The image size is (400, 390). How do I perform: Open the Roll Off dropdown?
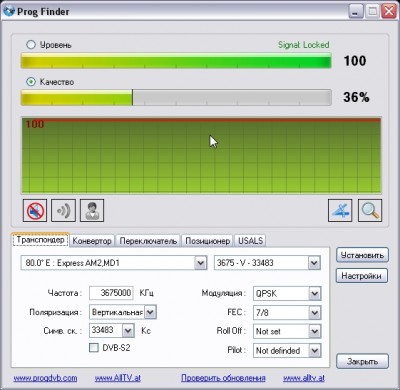click(314, 331)
